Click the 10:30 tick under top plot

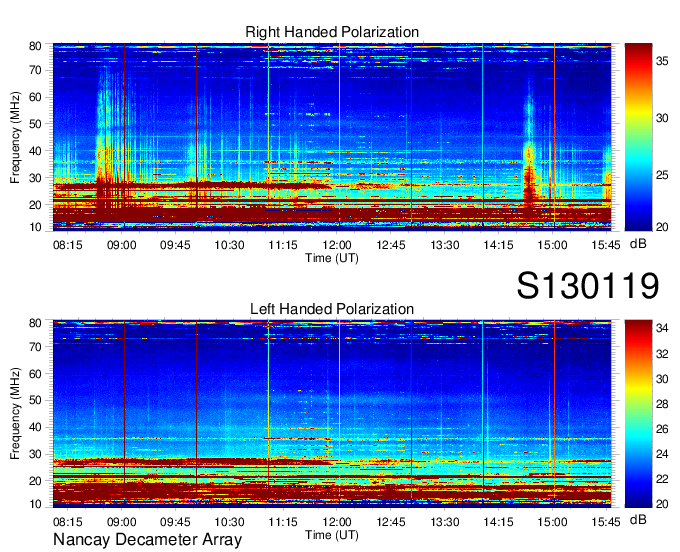229,245
